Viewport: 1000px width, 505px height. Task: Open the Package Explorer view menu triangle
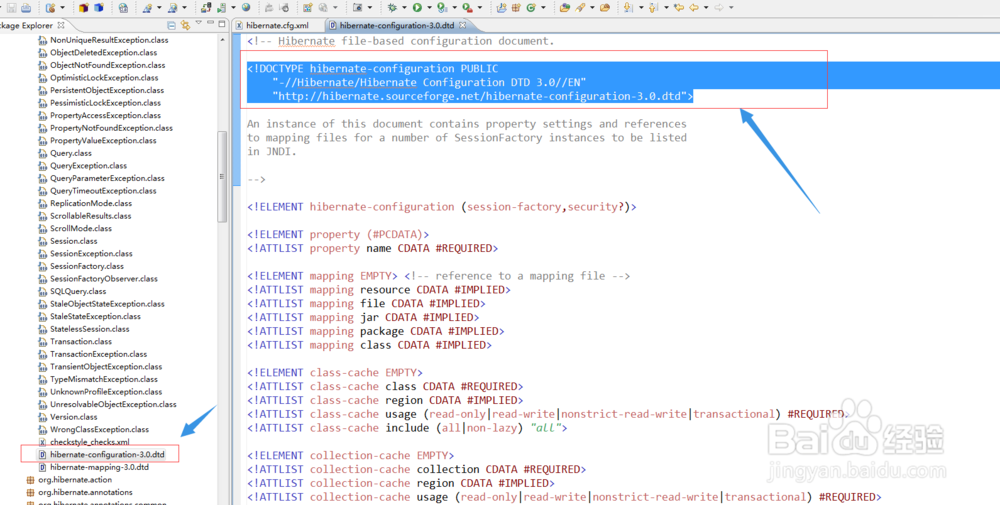coord(198,22)
